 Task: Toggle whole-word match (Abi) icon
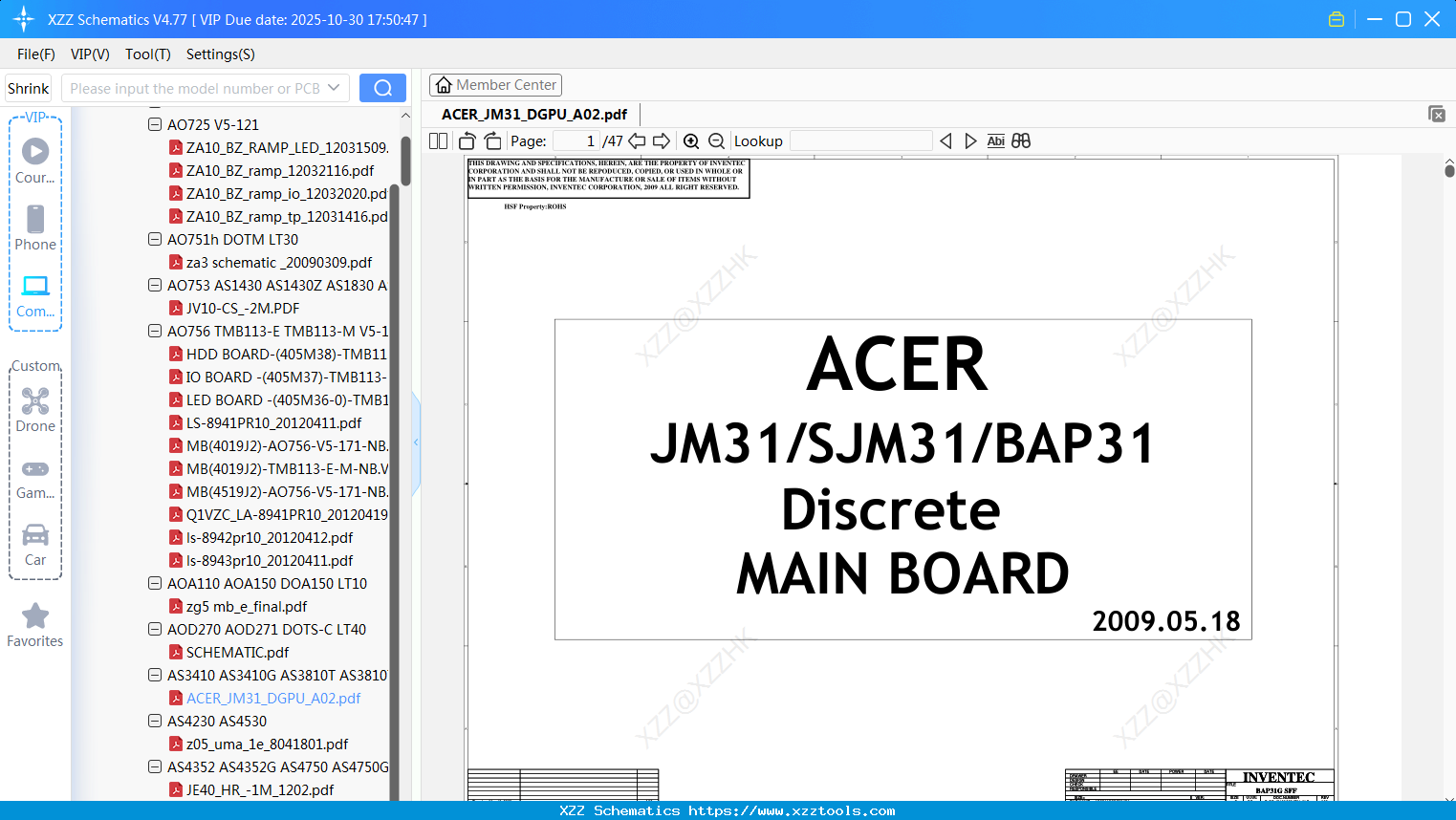pyautogui.click(x=996, y=140)
